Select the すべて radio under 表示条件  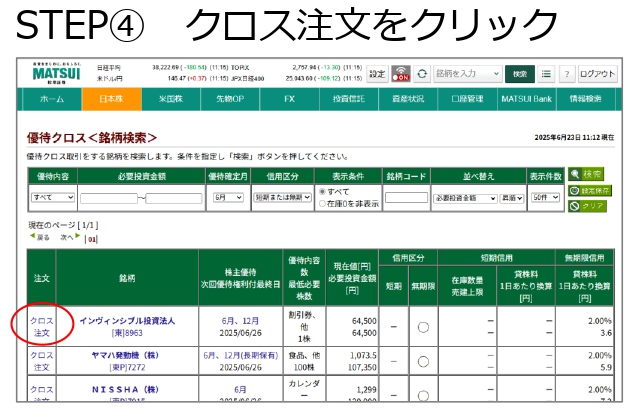[323, 191]
